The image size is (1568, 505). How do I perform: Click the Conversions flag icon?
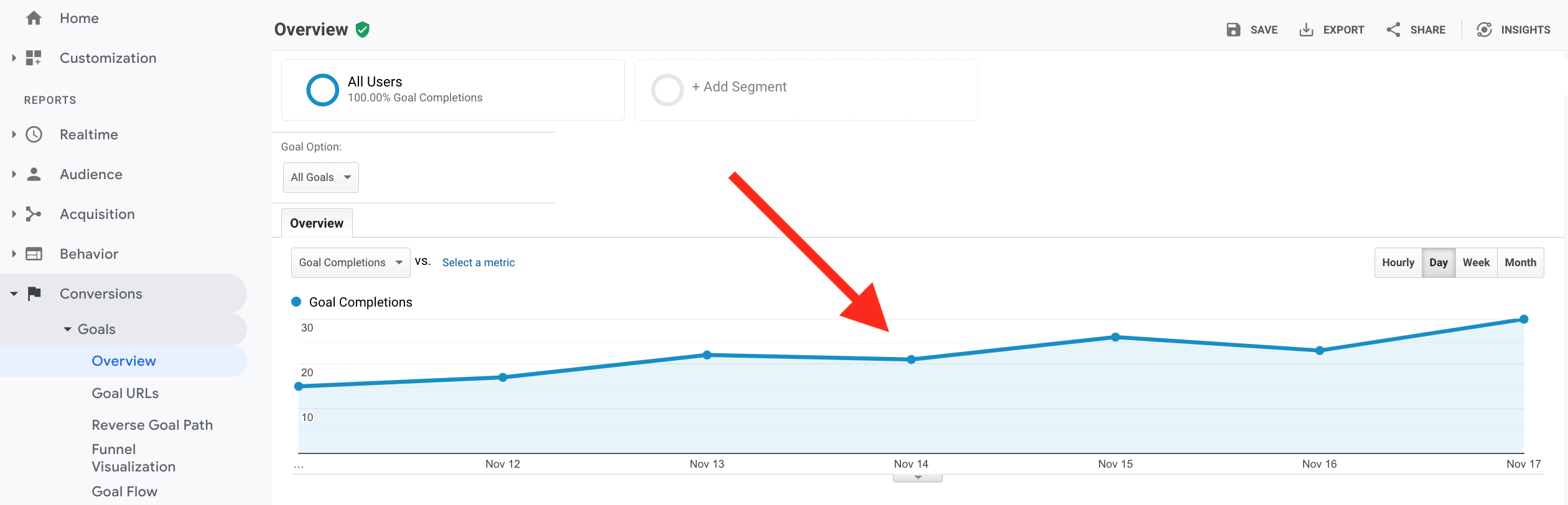click(34, 294)
